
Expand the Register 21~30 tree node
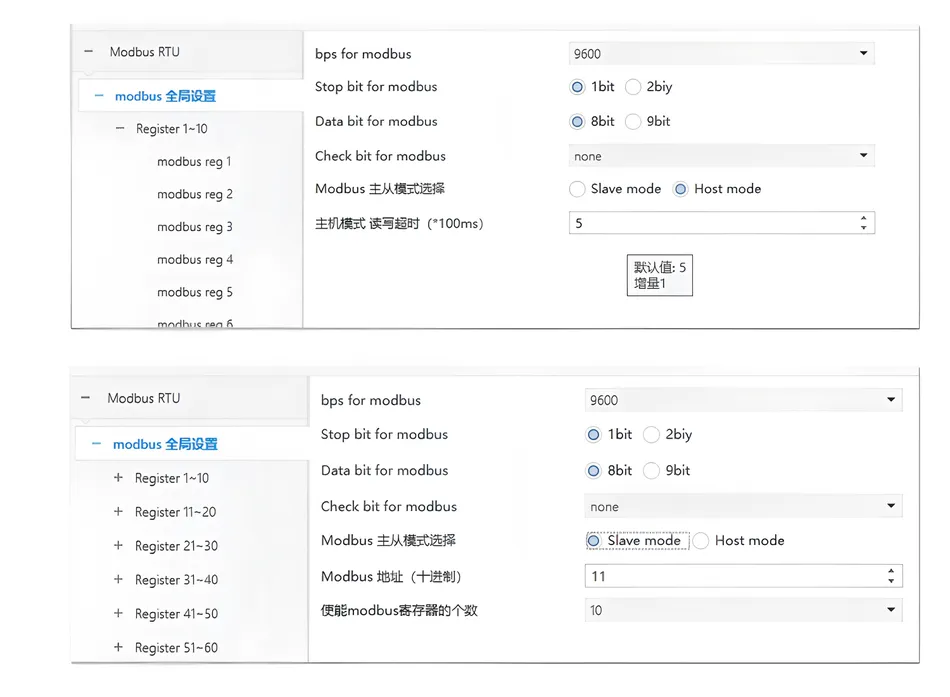[x=118, y=546]
